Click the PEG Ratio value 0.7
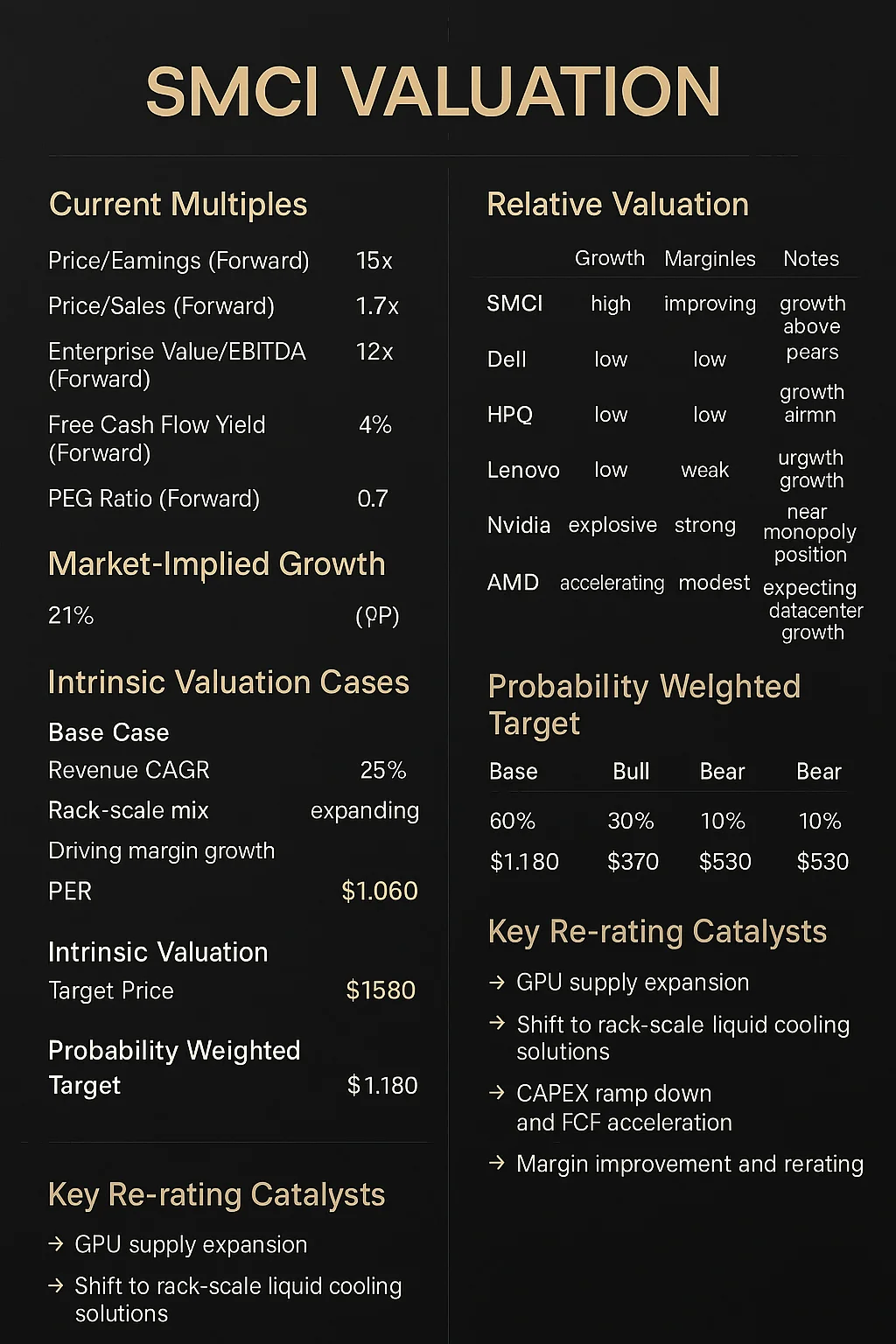 coord(373,499)
